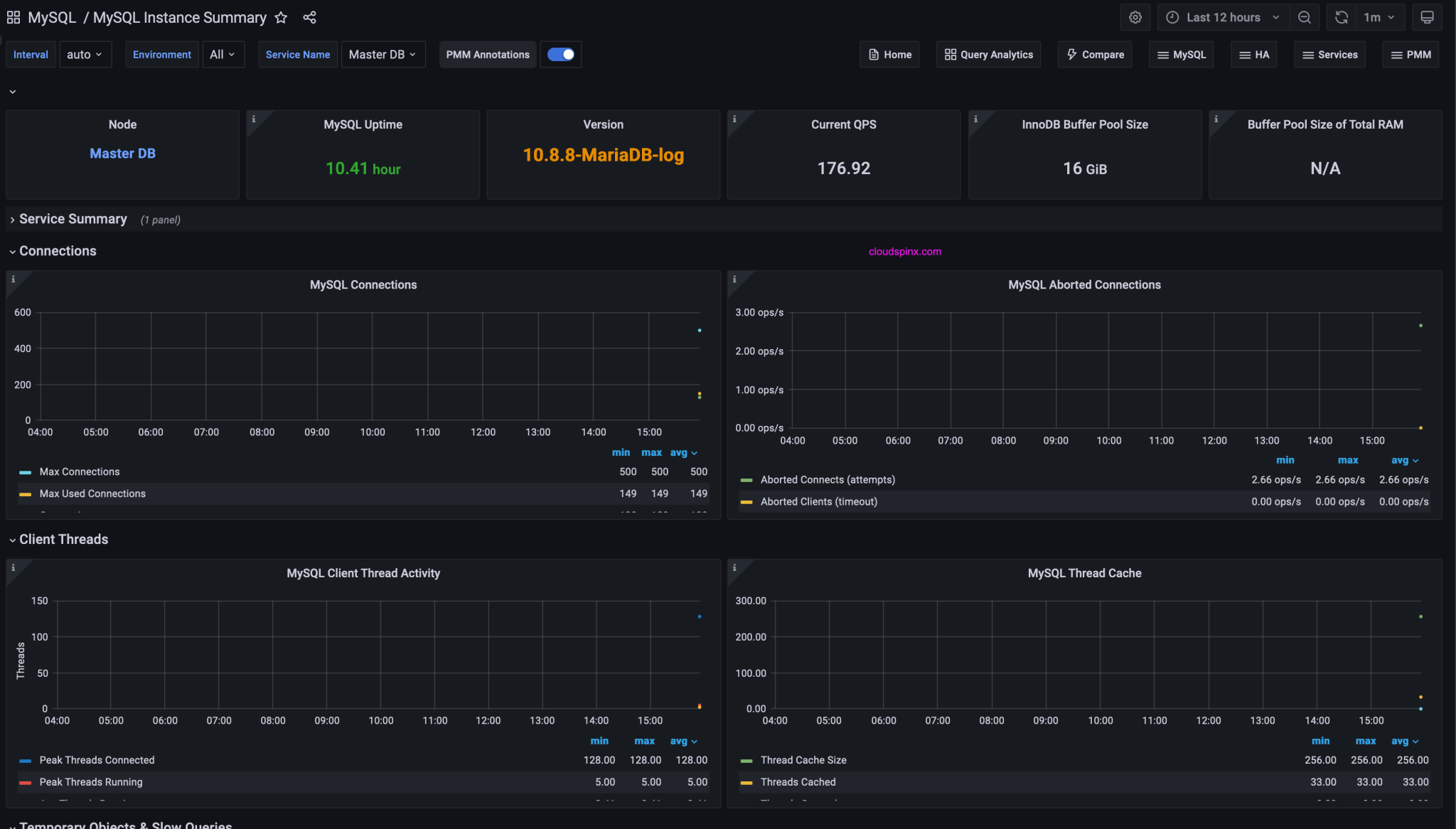Click the Thread Cache Size color swatch
The image size is (1456, 829).
point(747,760)
